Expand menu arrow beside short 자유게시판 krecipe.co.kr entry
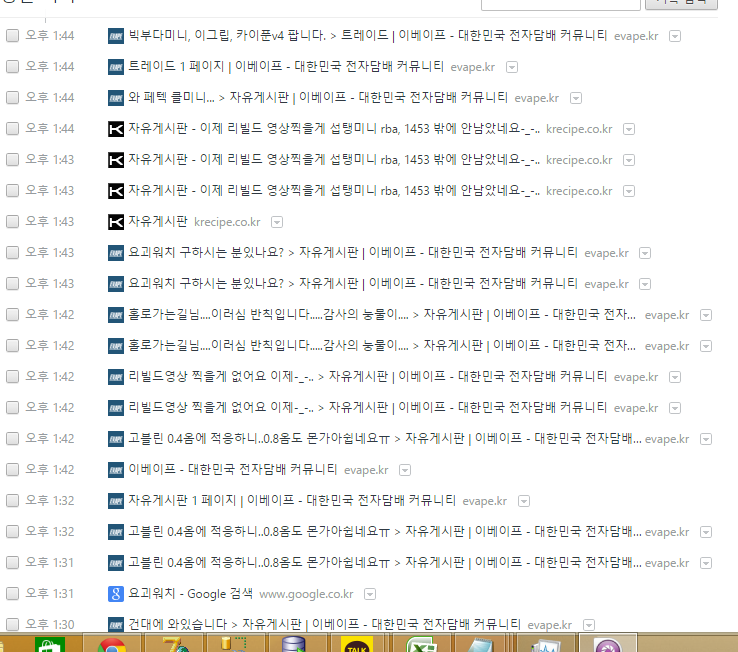The width and height of the screenshot is (738, 652). pyautogui.click(x=277, y=222)
